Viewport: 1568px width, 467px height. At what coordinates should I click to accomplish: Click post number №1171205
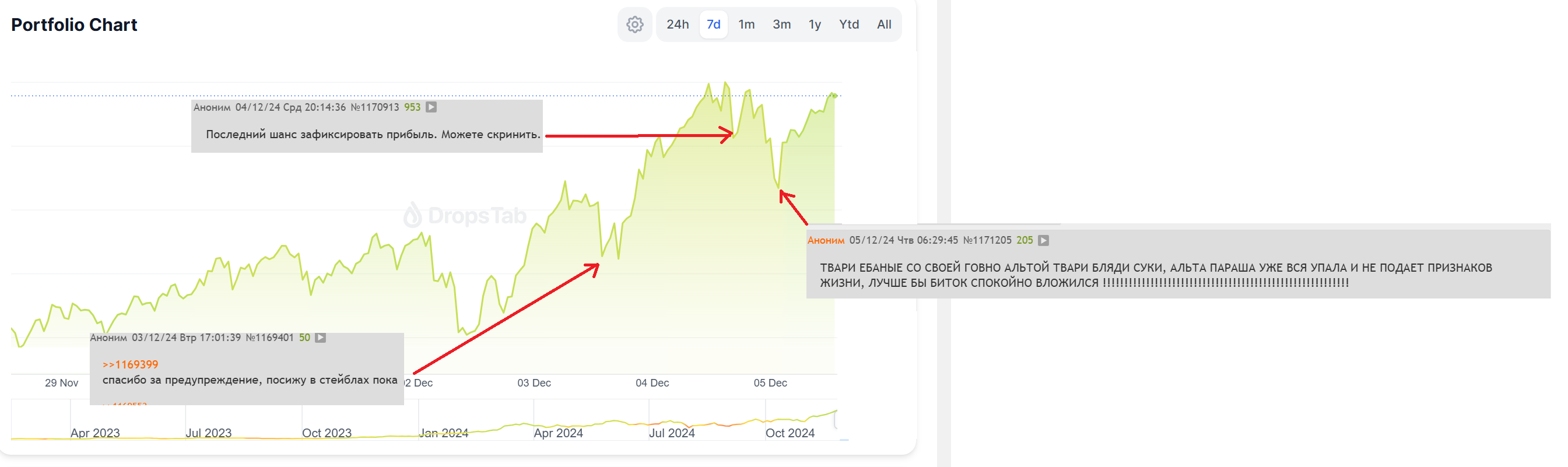987,241
